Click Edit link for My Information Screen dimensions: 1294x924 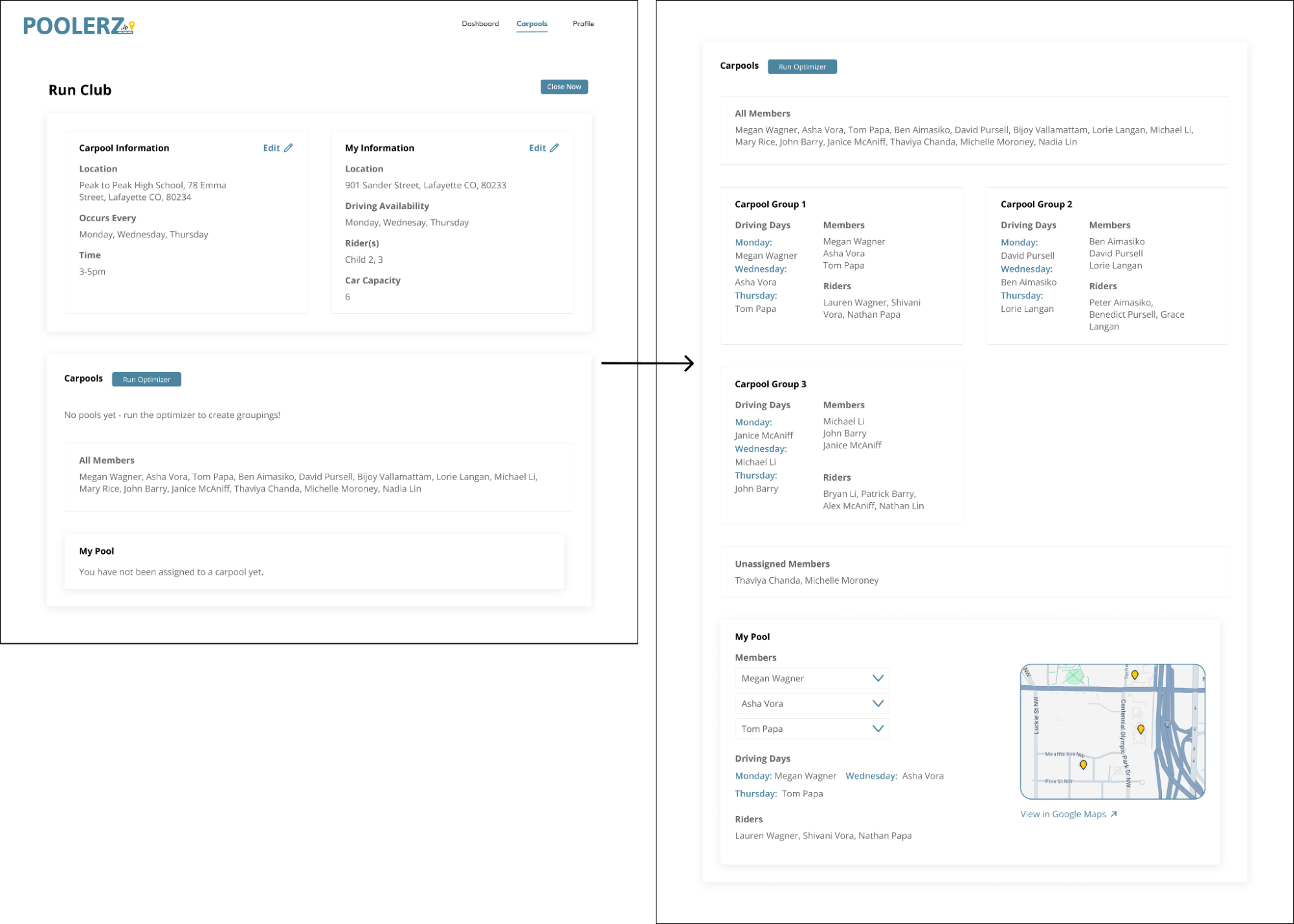pyautogui.click(x=537, y=148)
